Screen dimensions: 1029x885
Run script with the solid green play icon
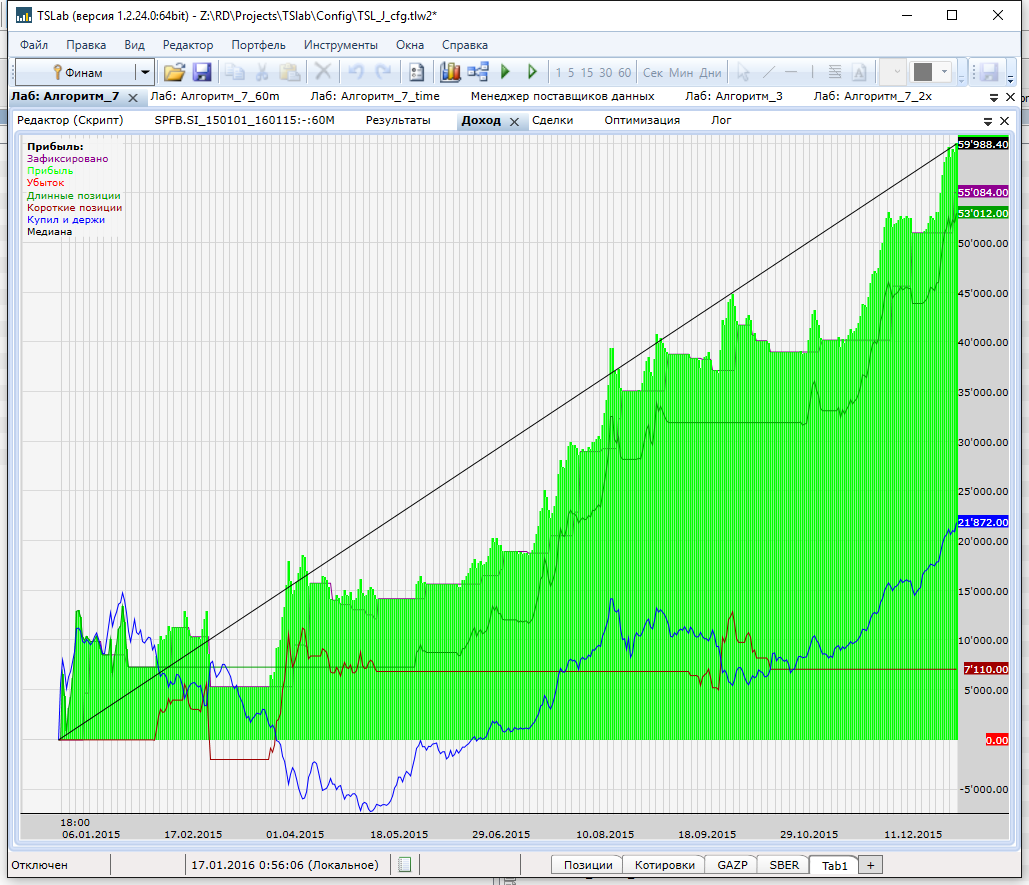[505, 72]
